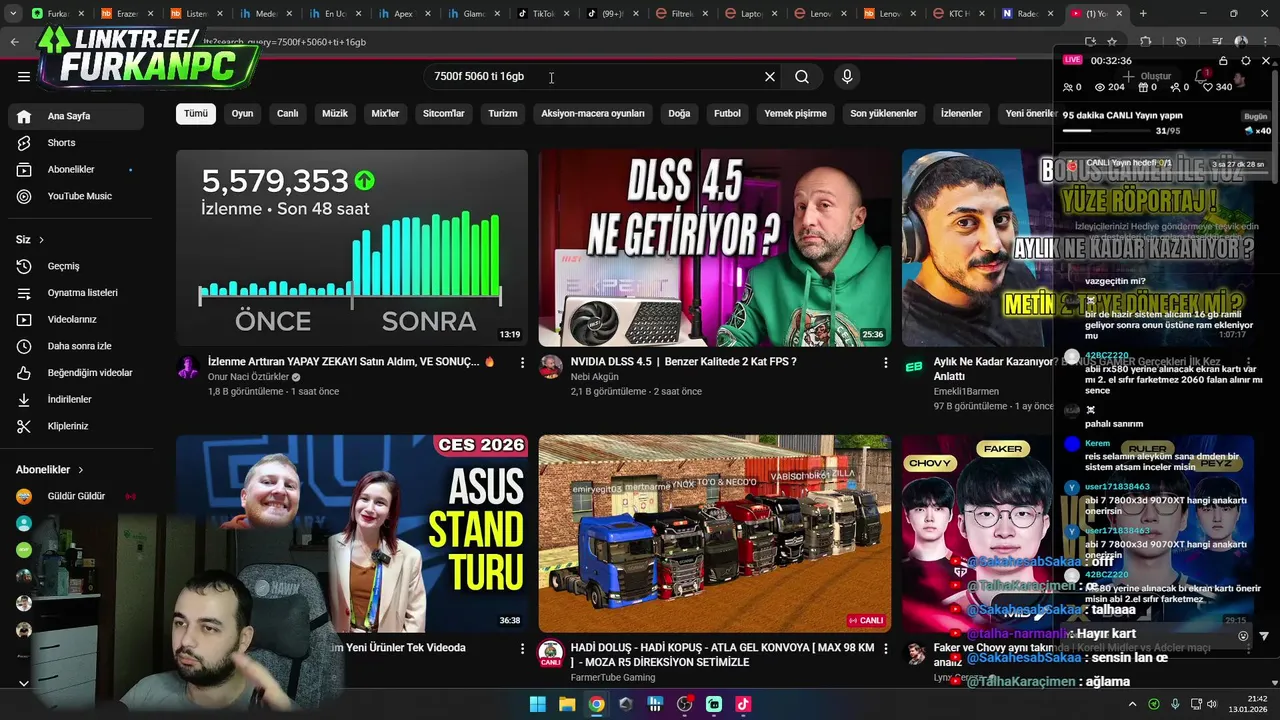Viewport: 1280px width, 720px height.
Task: Open Abonelikler in the sidebar
Action: click(x=76, y=170)
